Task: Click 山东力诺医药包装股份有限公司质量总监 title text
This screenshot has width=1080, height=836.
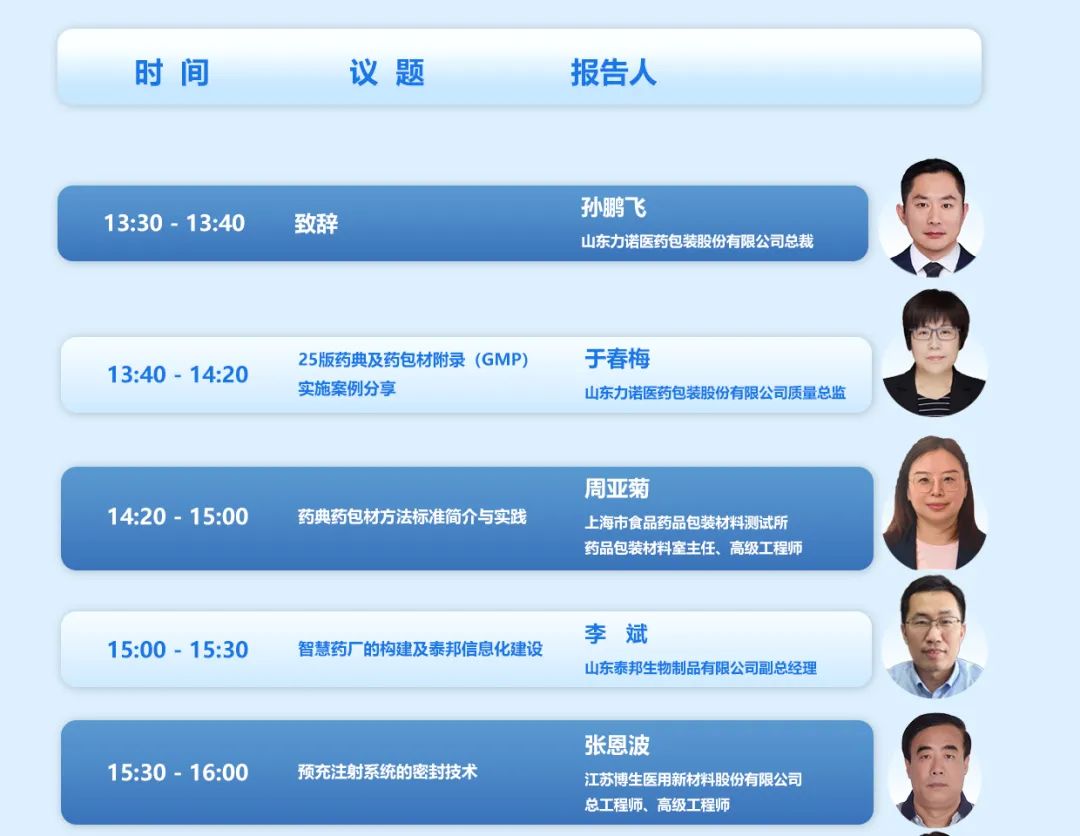Action: tap(715, 393)
